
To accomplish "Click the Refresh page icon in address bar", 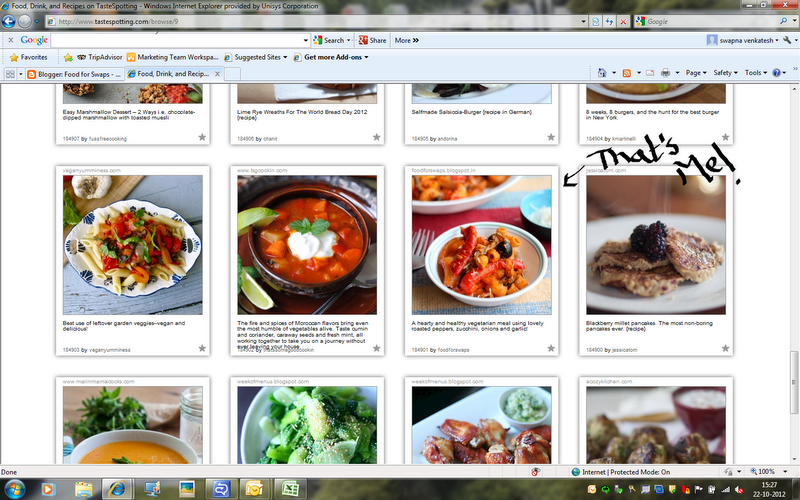I will tap(609, 21).
